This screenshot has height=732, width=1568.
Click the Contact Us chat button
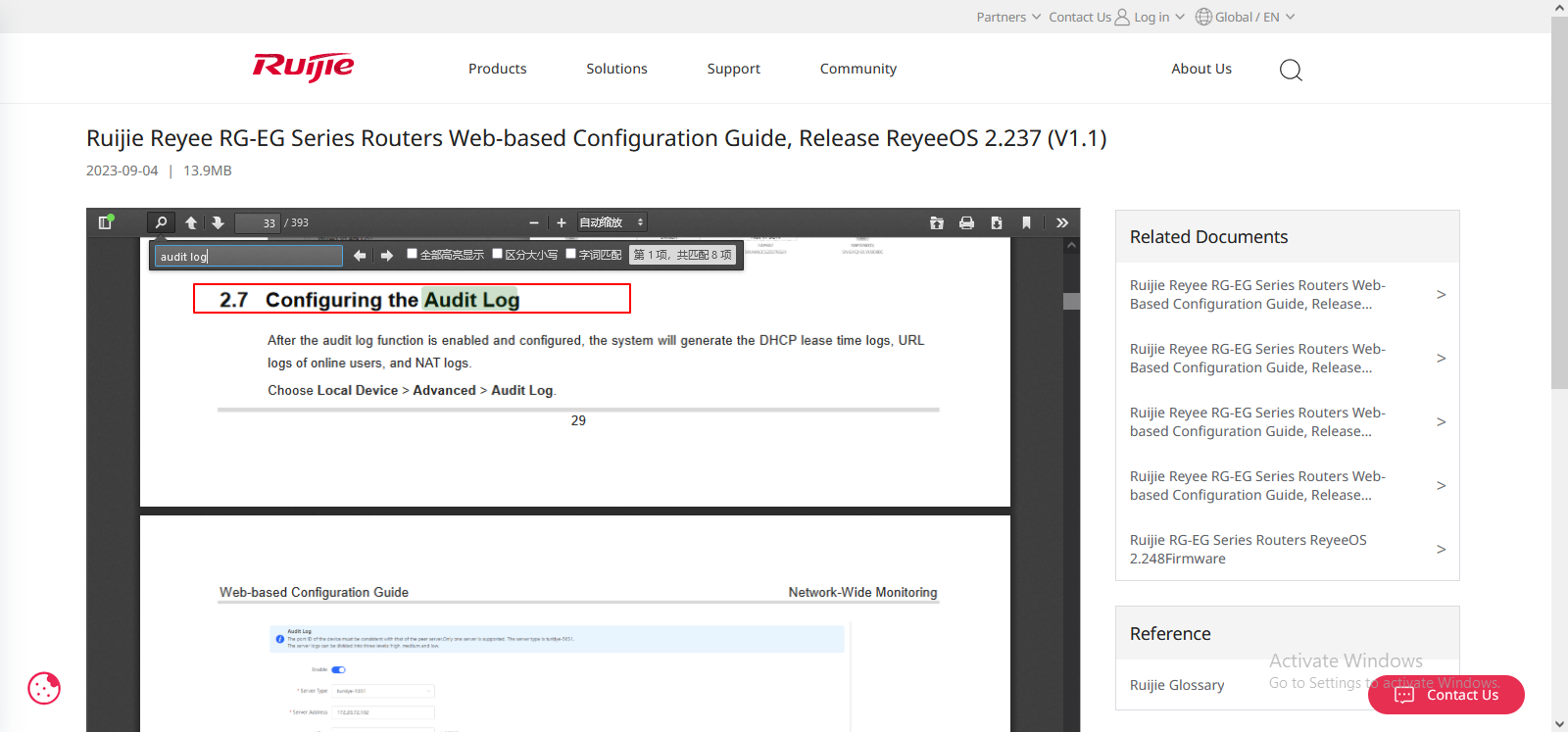[x=1446, y=695]
